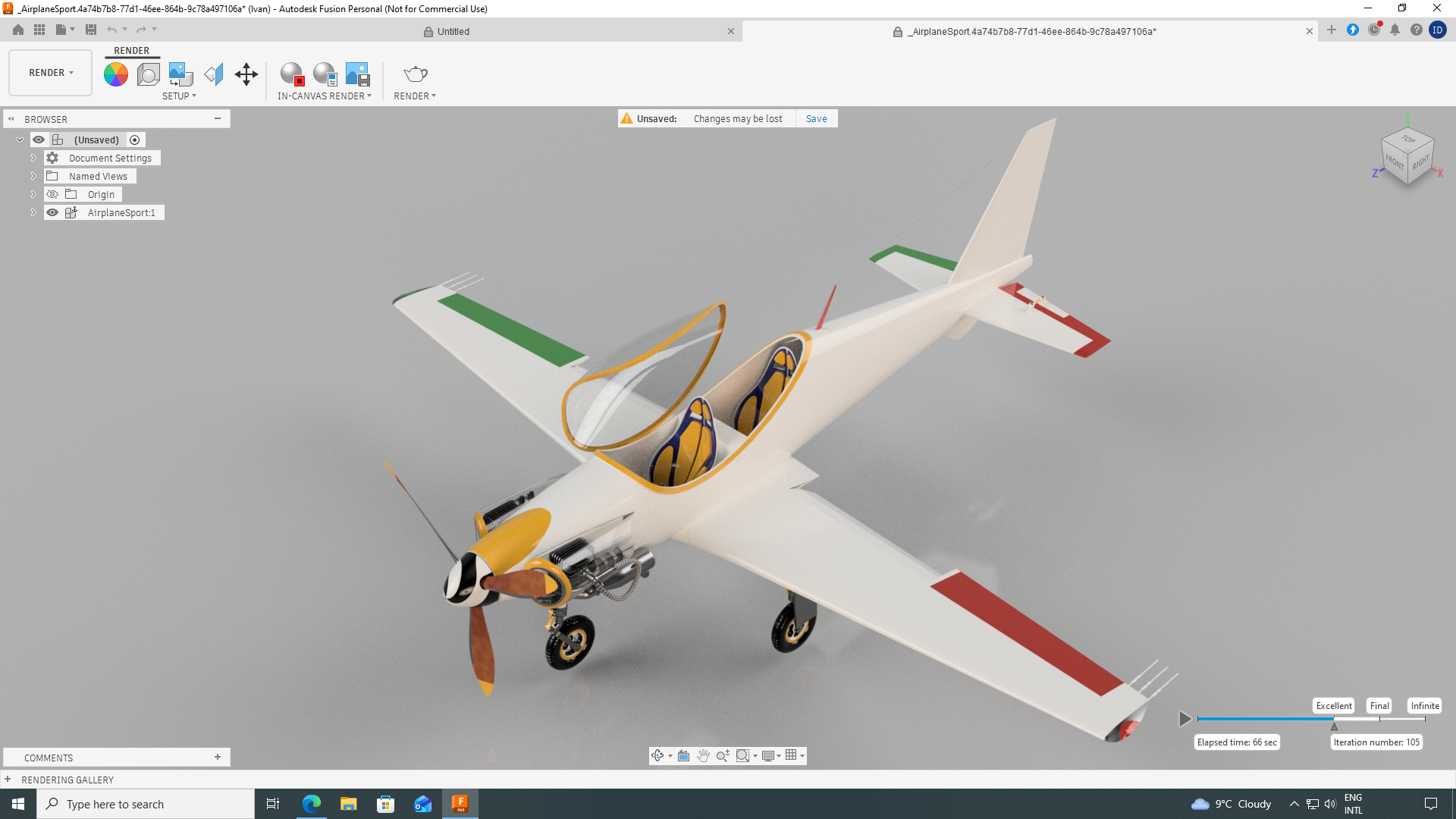Viewport: 1456px width, 819px height.
Task: Show the Origin folder visibility
Action: [x=52, y=195]
